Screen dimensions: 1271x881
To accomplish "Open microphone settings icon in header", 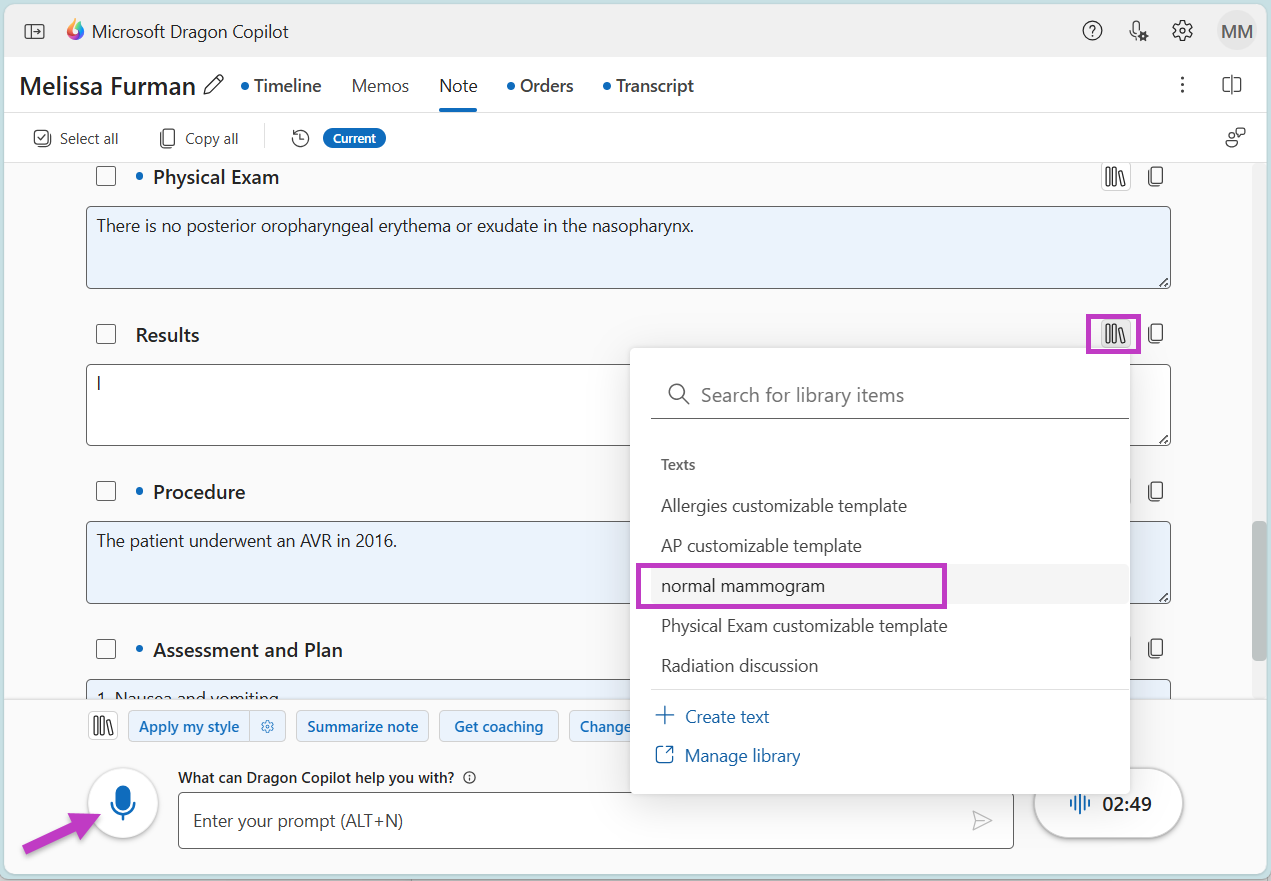I will point(1138,31).
